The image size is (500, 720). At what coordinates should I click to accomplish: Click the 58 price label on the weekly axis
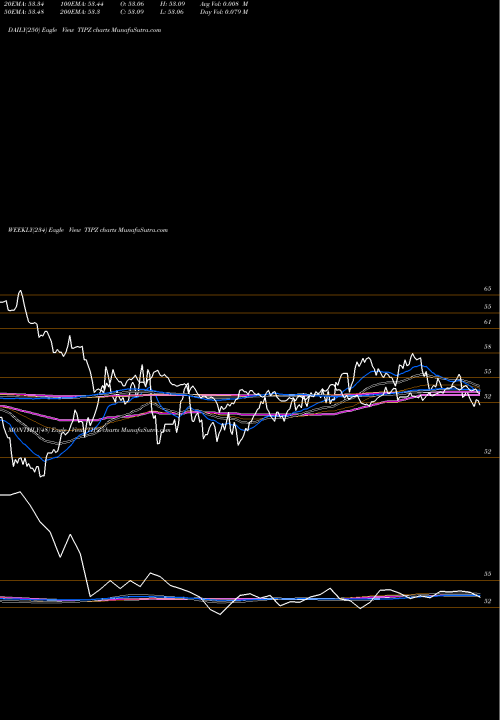click(487, 347)
